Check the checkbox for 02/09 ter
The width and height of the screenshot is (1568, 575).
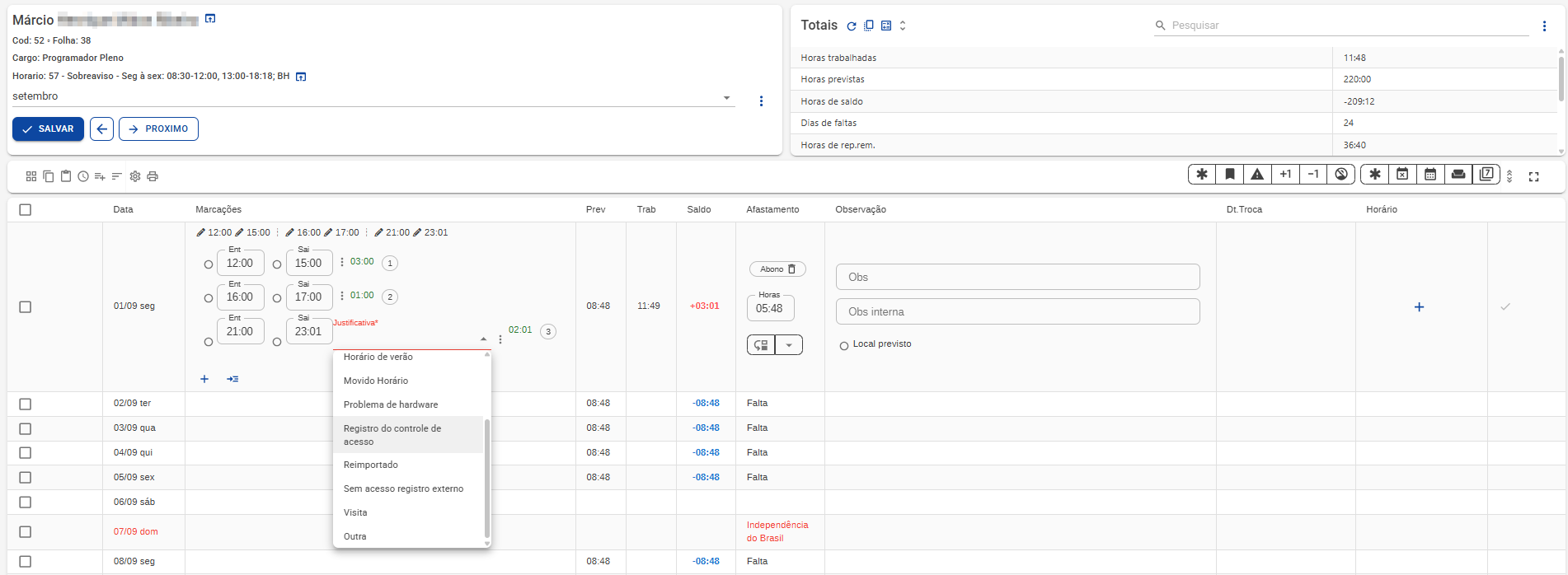(26, 404)
